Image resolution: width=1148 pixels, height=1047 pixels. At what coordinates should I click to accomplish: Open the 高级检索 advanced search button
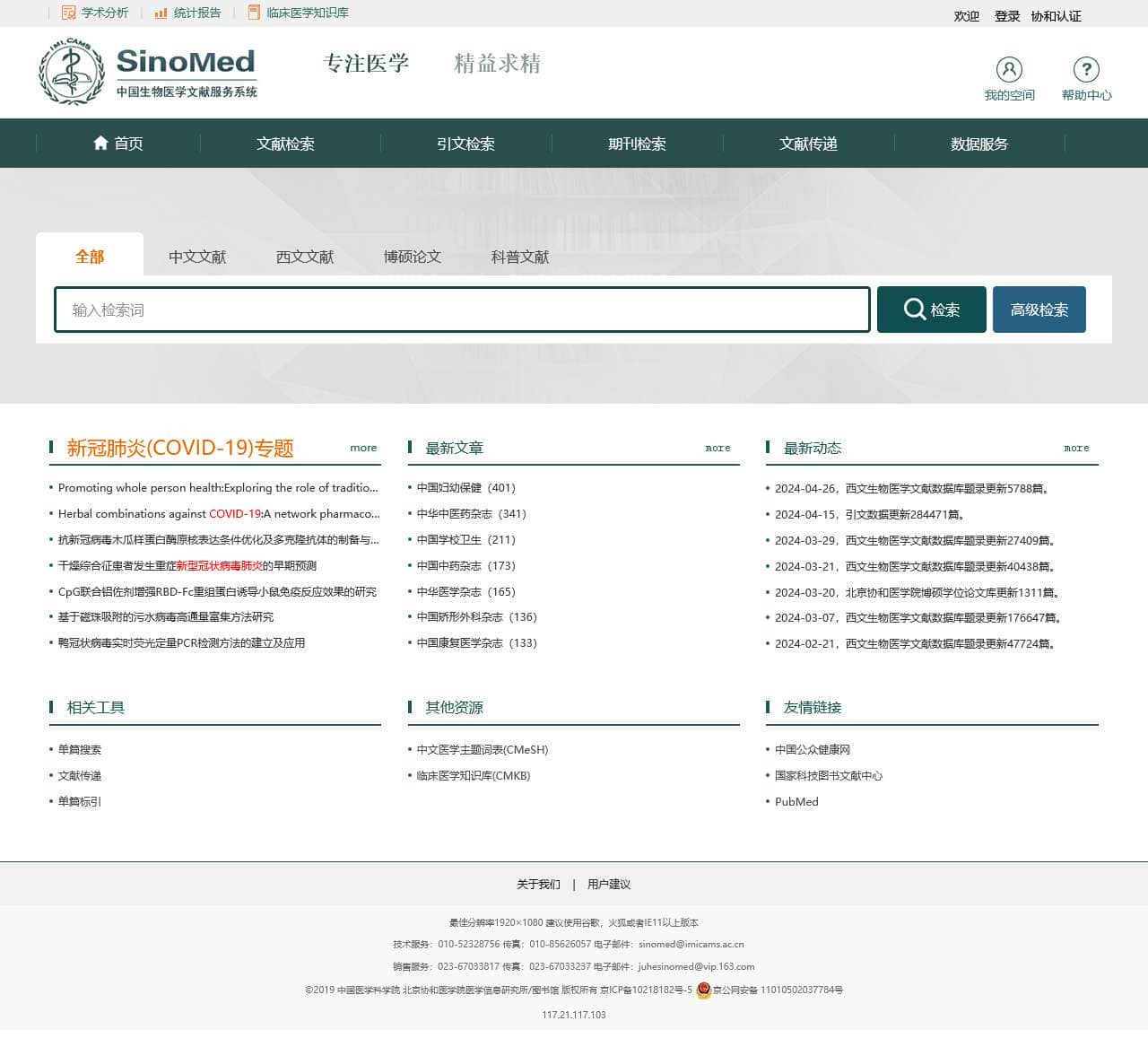click(x=1039, y=310)
